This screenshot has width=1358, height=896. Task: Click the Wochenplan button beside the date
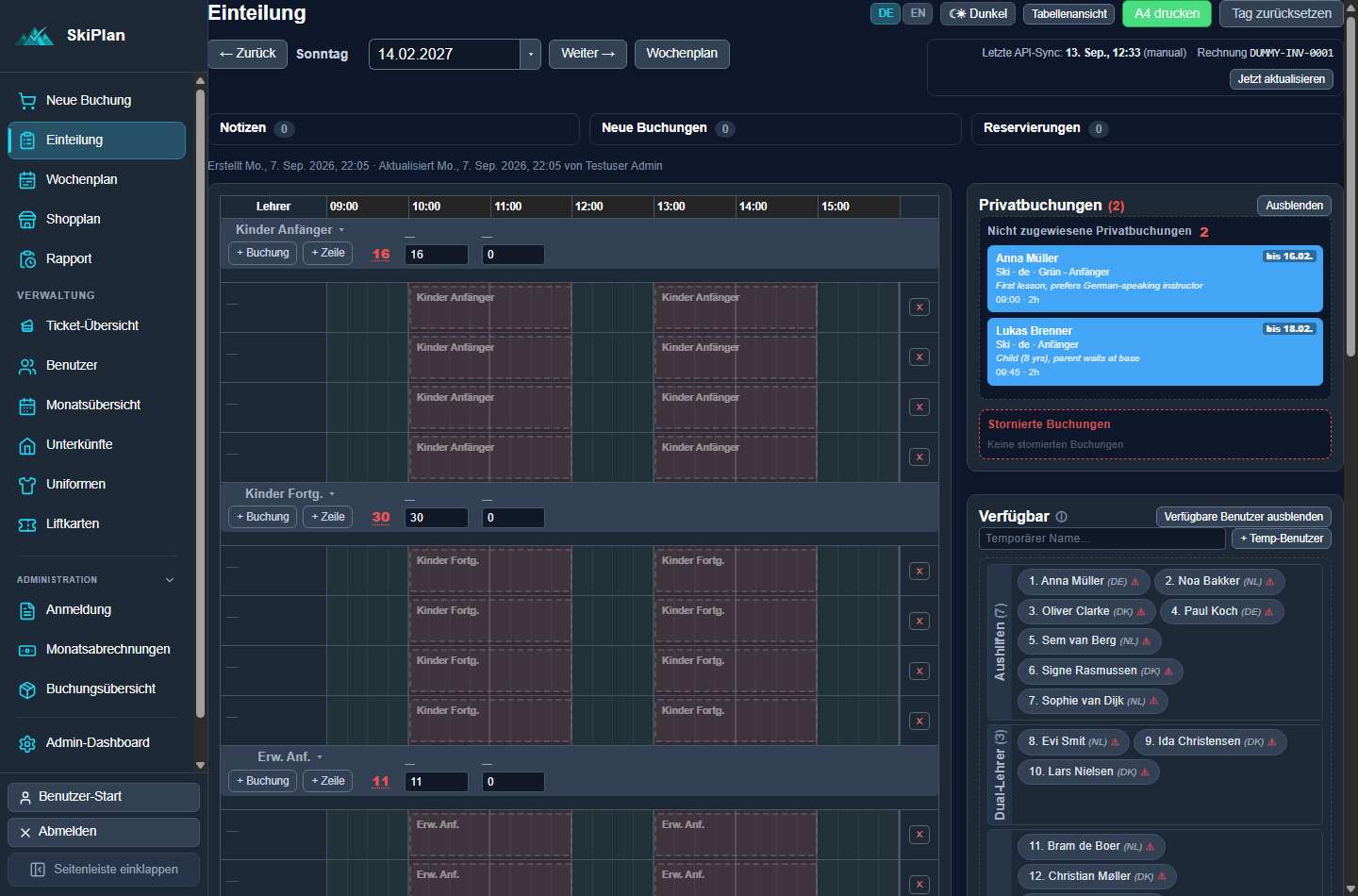(x=682, y=54)
